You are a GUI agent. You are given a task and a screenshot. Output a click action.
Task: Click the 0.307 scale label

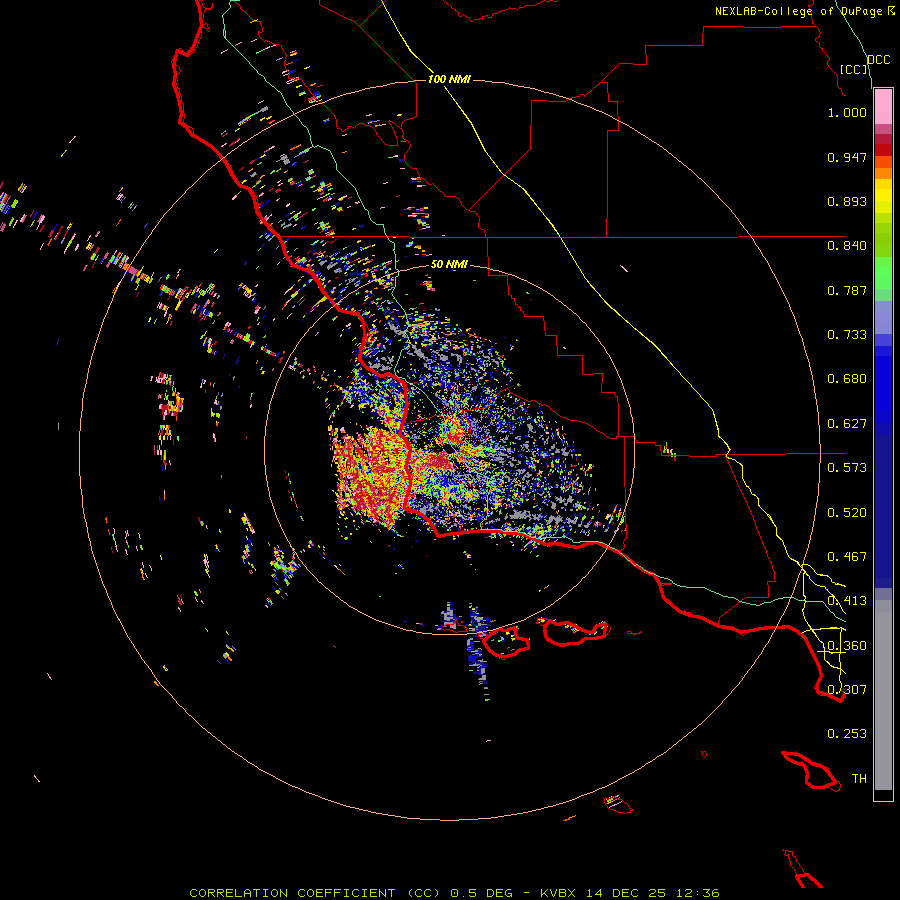pos(847,689)
